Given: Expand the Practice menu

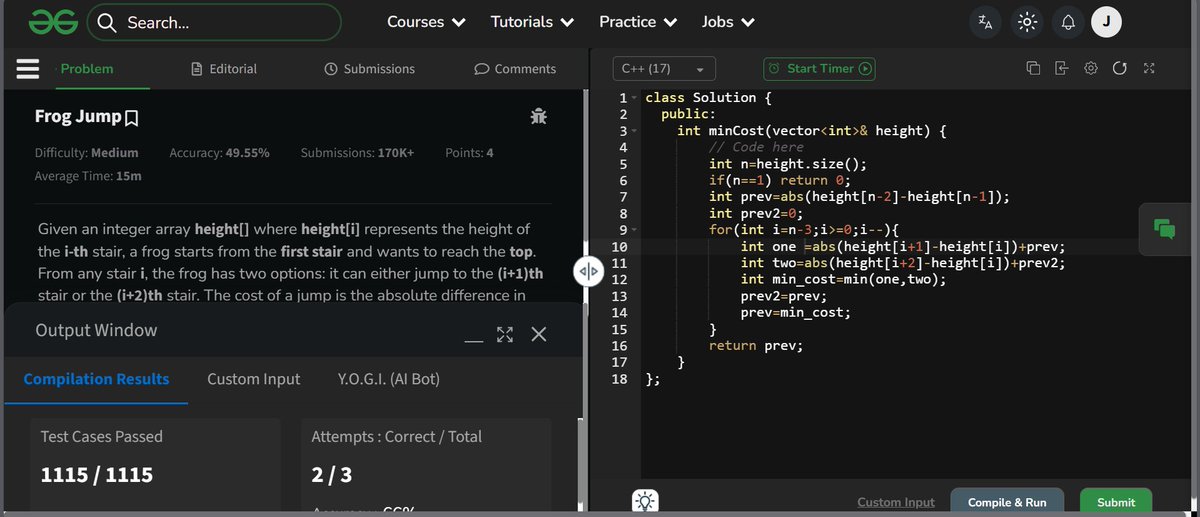Looking at the screenshot, I should [638, 22].
